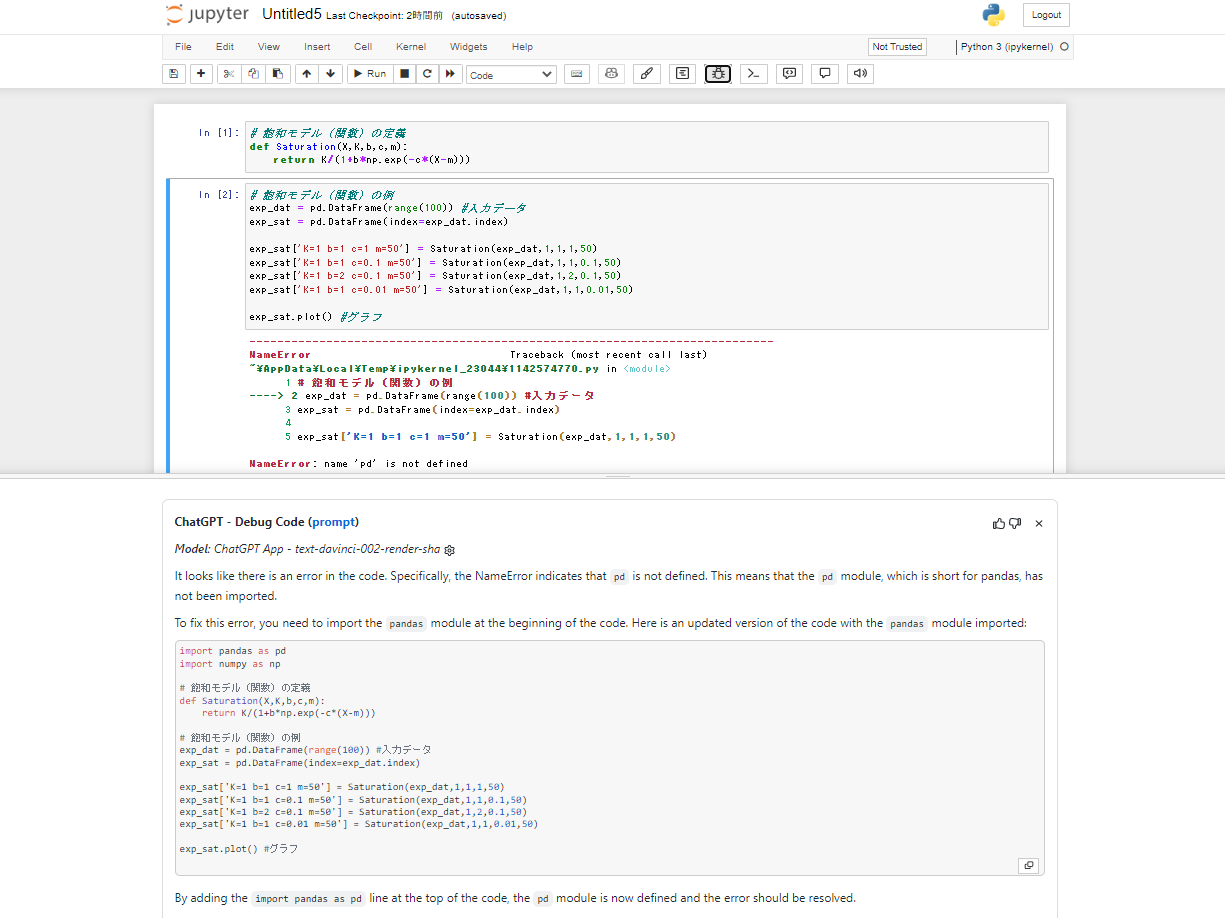Viewport: 1225px width, 918px height.
Task: Toggle the Not Trusted notebook status
Action: 897,47
